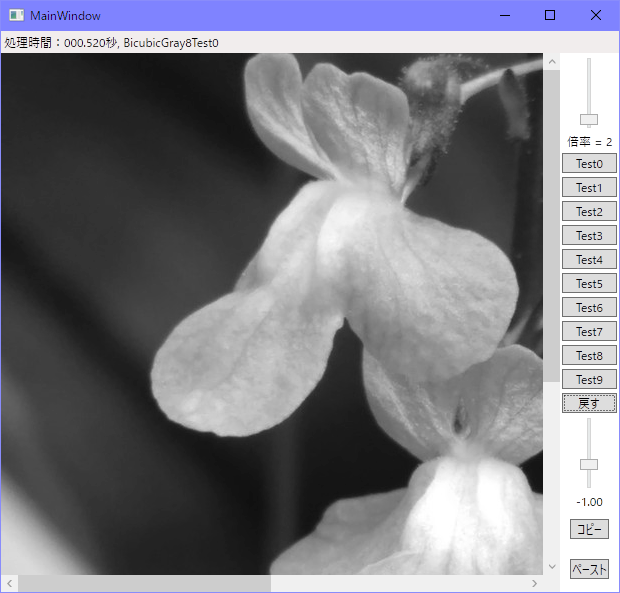620x593 pixels.
Task: Select the Test2 button
Action: (x=589, y=212)
